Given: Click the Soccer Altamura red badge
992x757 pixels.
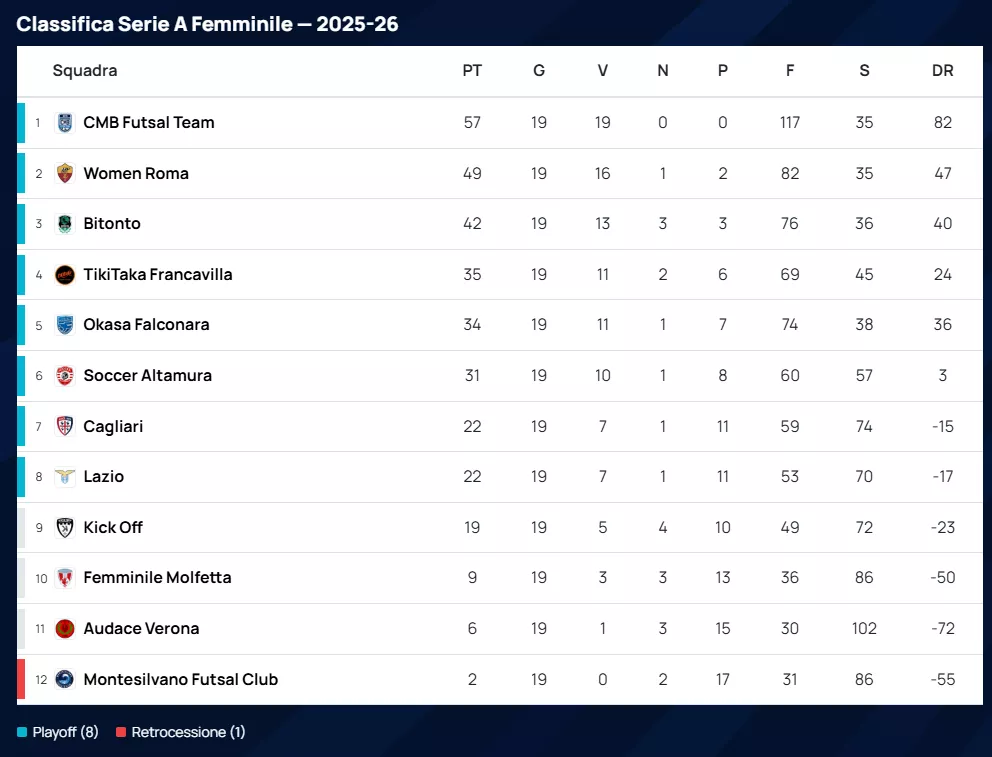Looking at the screenshot, I should pyautogui.click(x=65, y=376).
